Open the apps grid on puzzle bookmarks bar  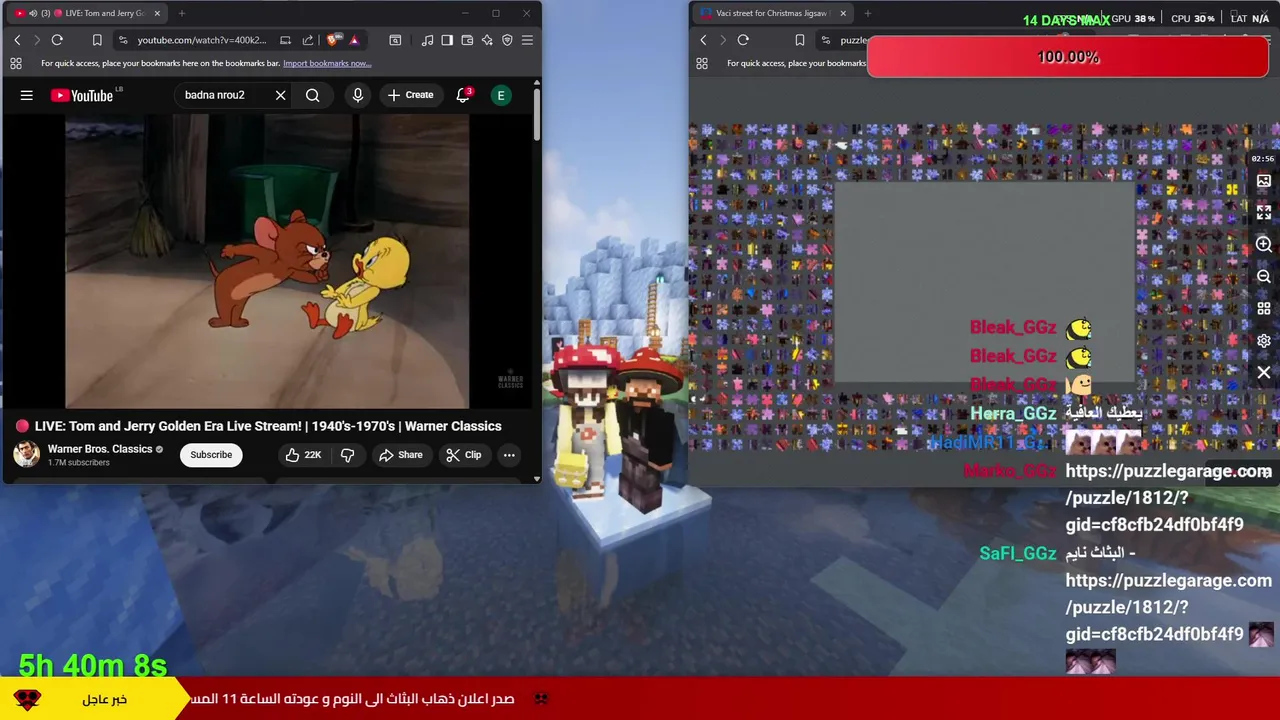click(x=701, y=63)
